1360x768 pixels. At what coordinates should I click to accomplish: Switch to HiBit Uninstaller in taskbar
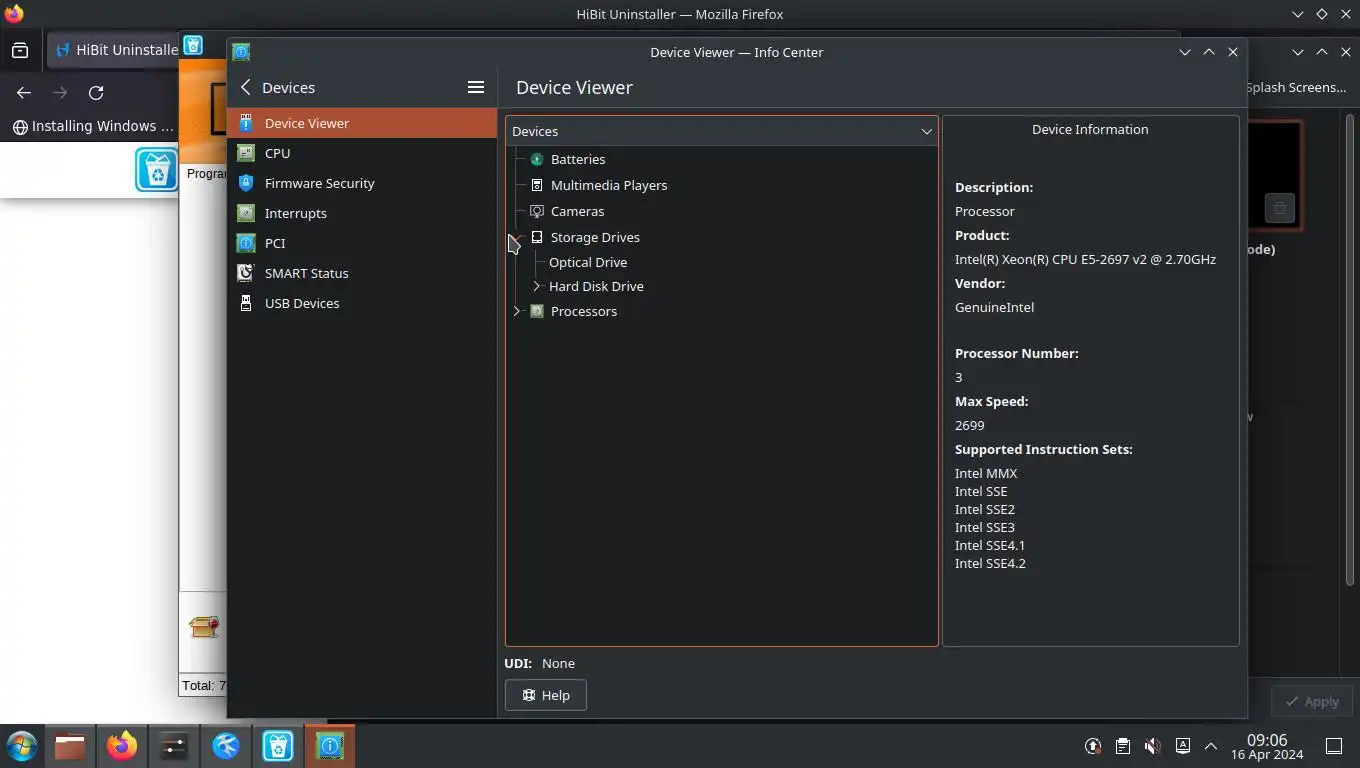[x=278, y=746]
